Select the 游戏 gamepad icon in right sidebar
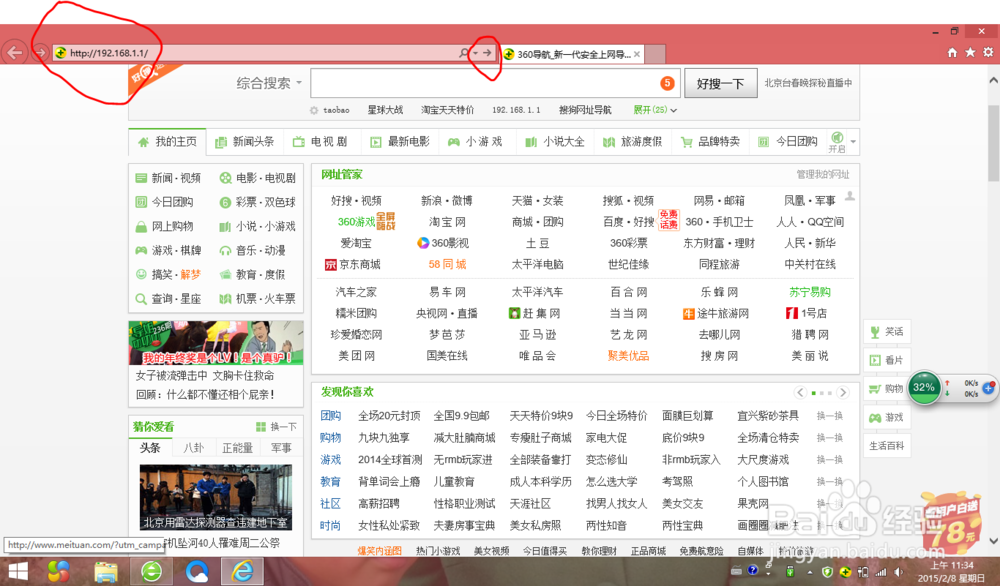The height and width of the screenshot is (586, 1000). tap(875, 417)
